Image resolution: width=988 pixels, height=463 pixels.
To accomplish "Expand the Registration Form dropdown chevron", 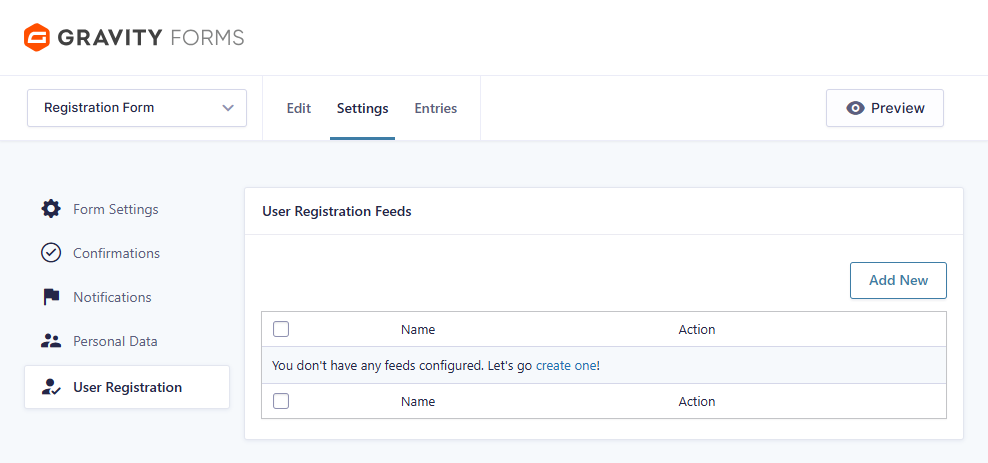I will coord(228,108).
